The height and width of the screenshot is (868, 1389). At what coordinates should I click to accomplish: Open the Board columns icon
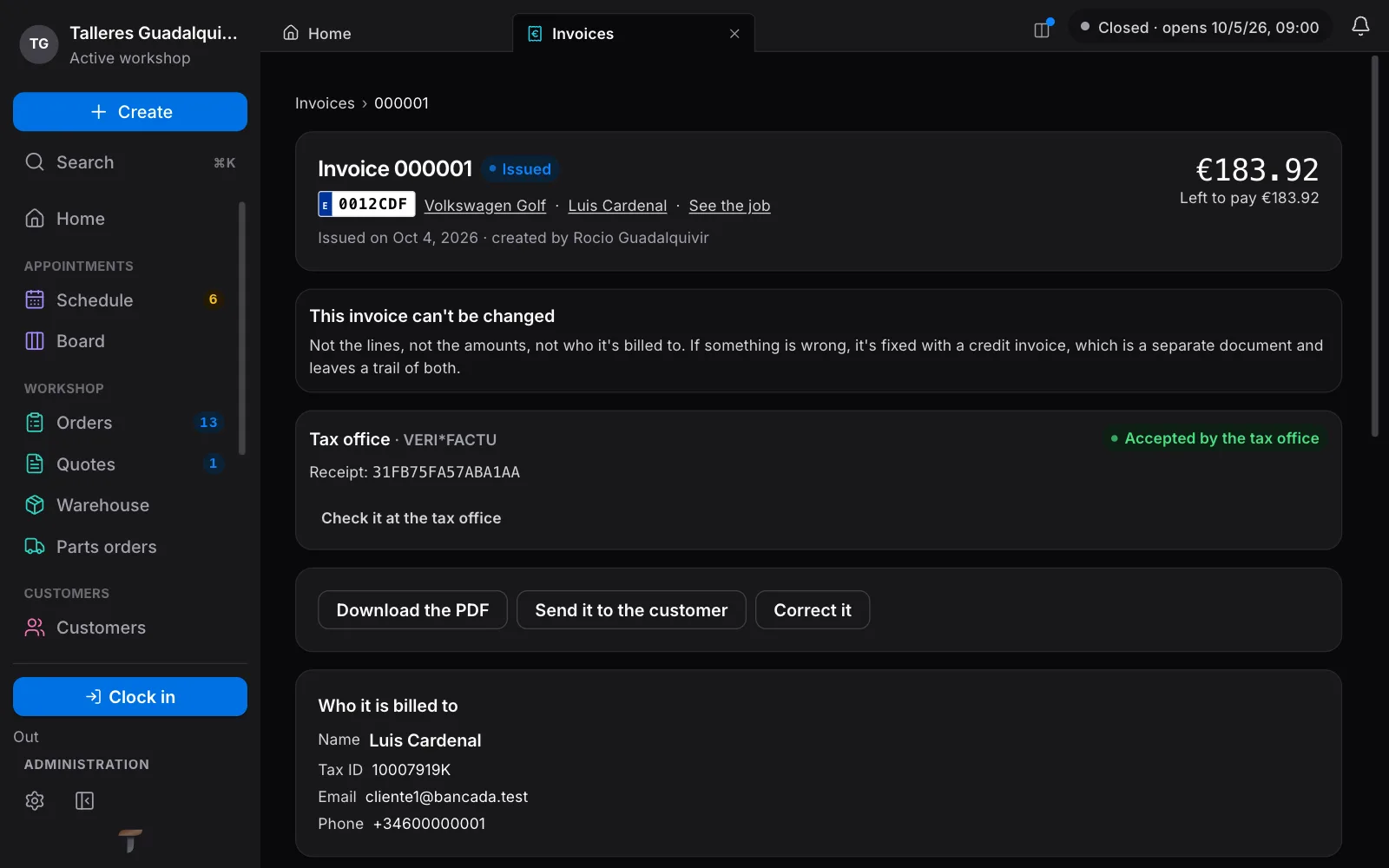(x=35, y=341)
